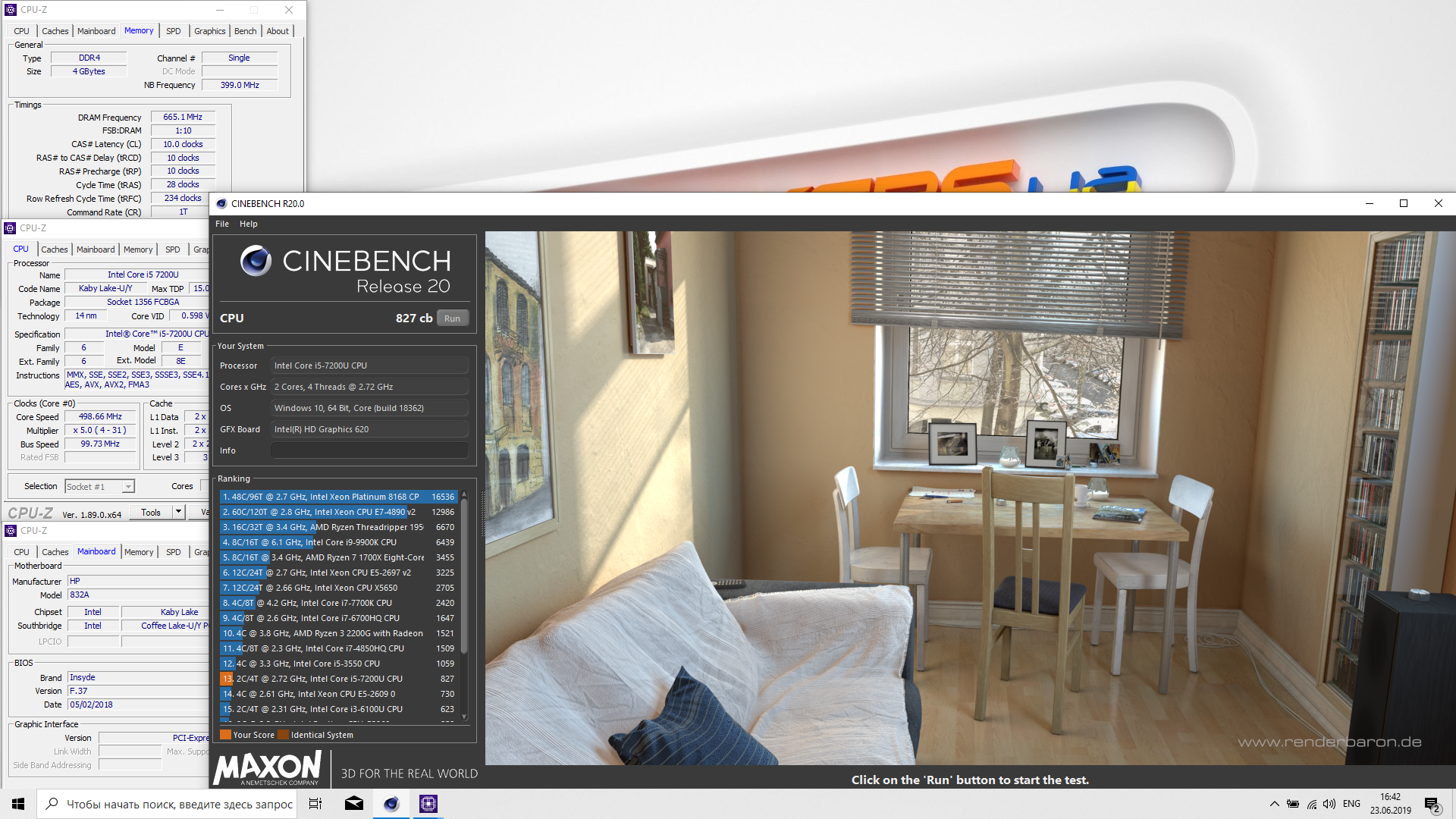Click the Core Speed value 498.66 MHz
Viewport: 1456px width, 819px height.
pyautogui.click(x=100, y=416)
